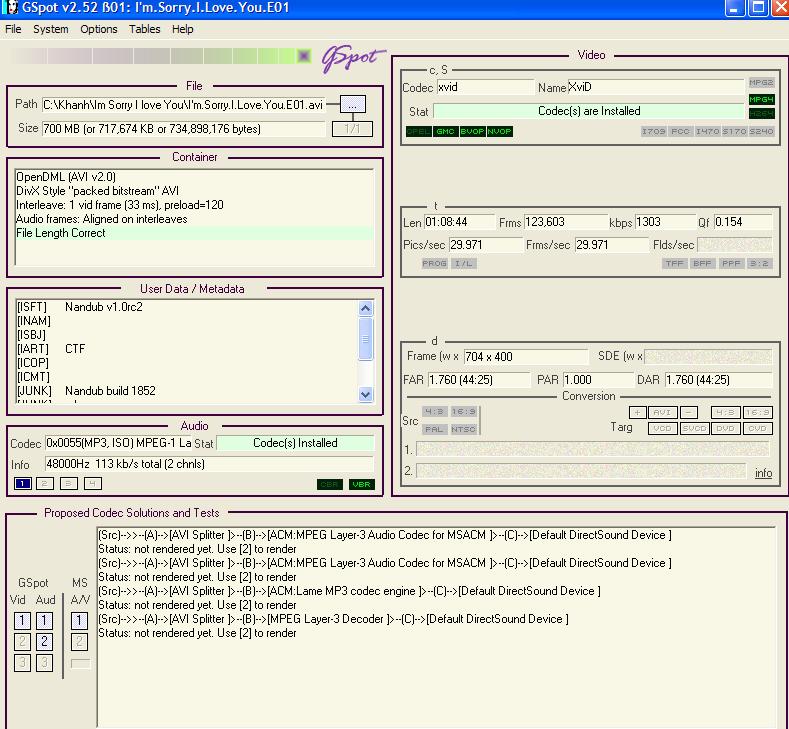
Task: Click the PAL source indicator
Action: coord(434,429)
